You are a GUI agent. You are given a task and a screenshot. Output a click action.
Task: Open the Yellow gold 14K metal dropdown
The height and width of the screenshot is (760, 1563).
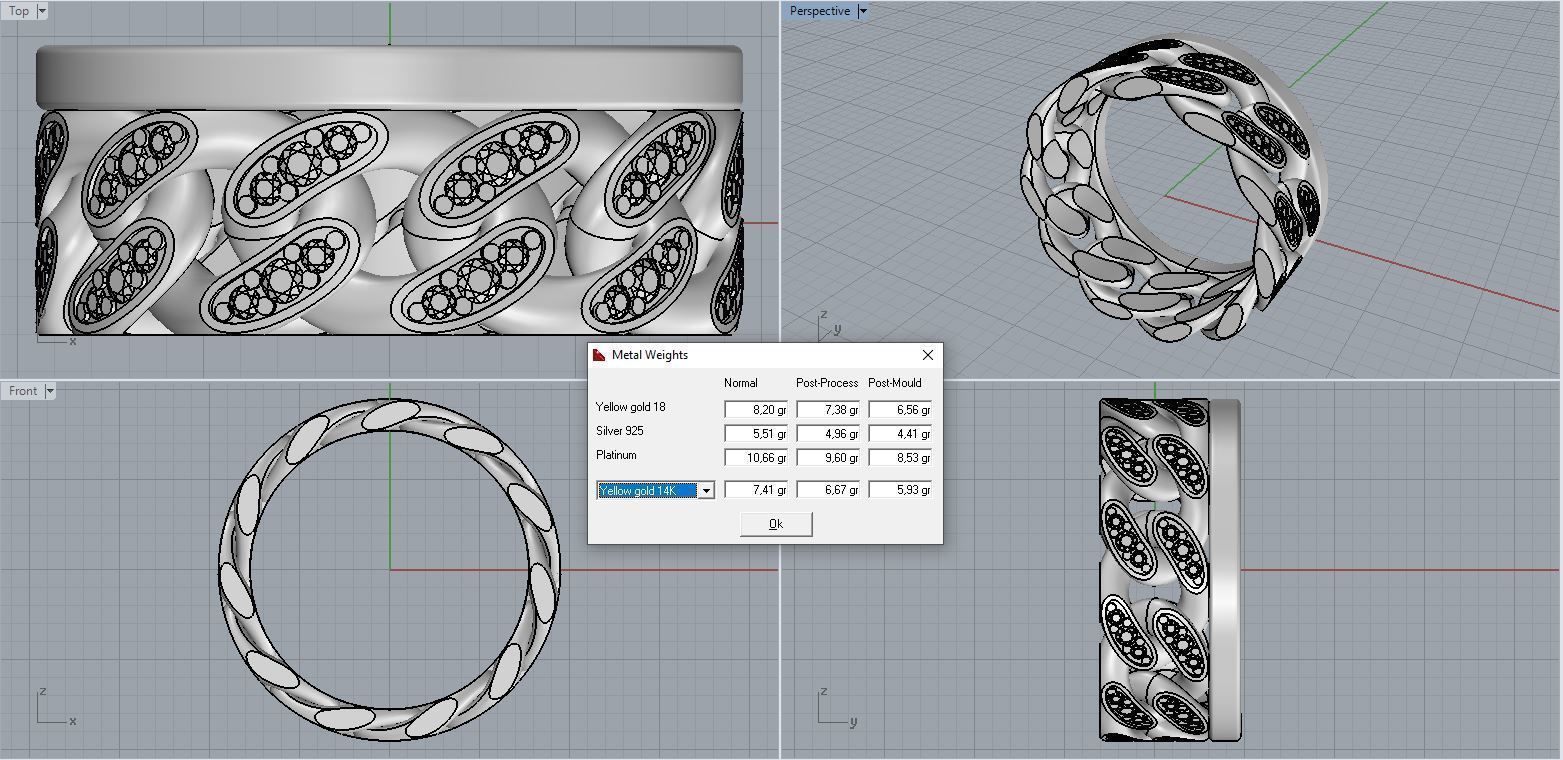pyautogui.click(x=706, y=490)
